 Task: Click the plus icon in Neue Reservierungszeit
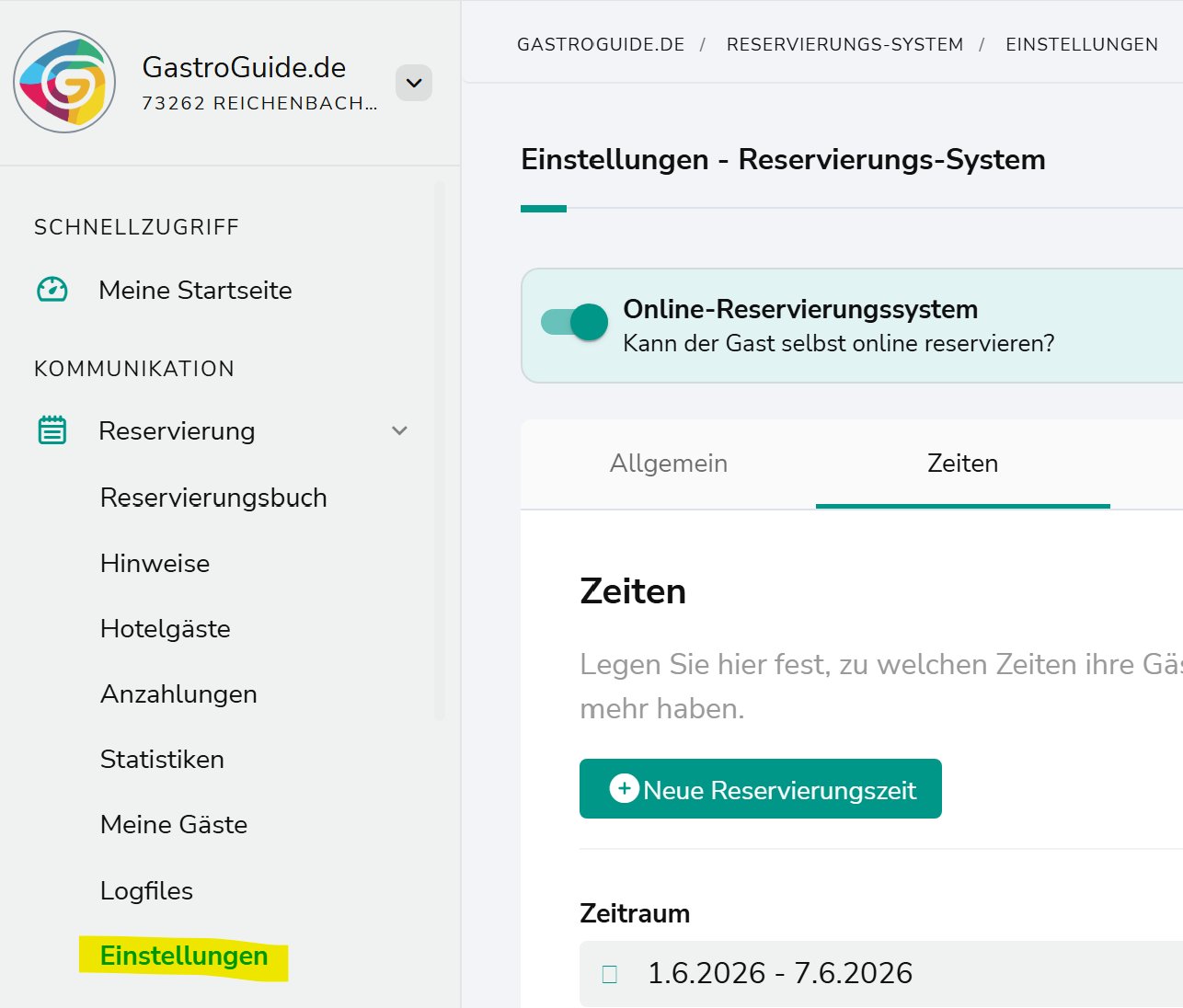tap(624, 788)
